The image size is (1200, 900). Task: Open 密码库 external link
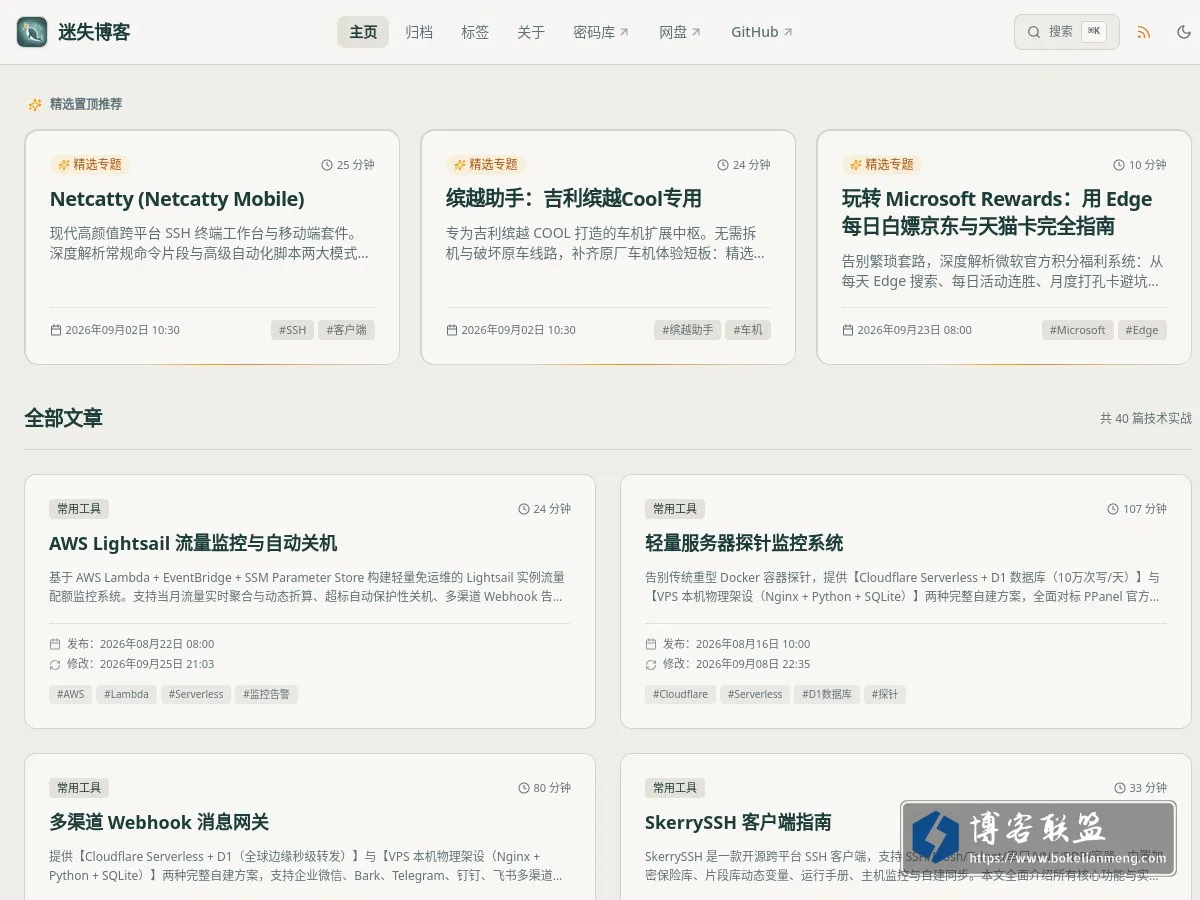tap(601, 32)
